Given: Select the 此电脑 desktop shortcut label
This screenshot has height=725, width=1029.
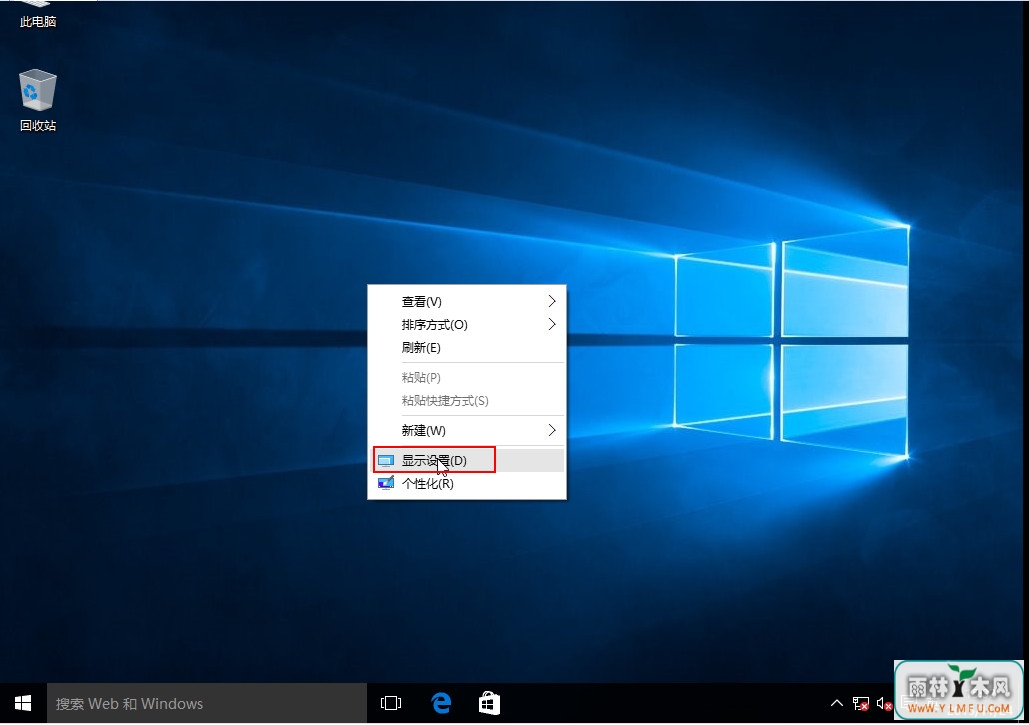Looking at the screenshot, I should click(x=37, y=22).
